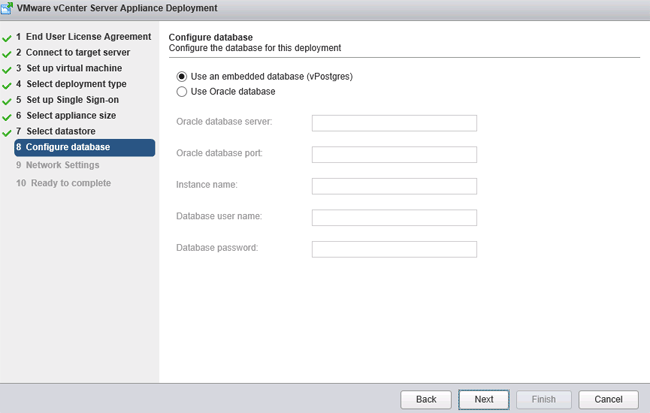
Task: Return to step 7 Select datastore
Action: coord(56,131)
